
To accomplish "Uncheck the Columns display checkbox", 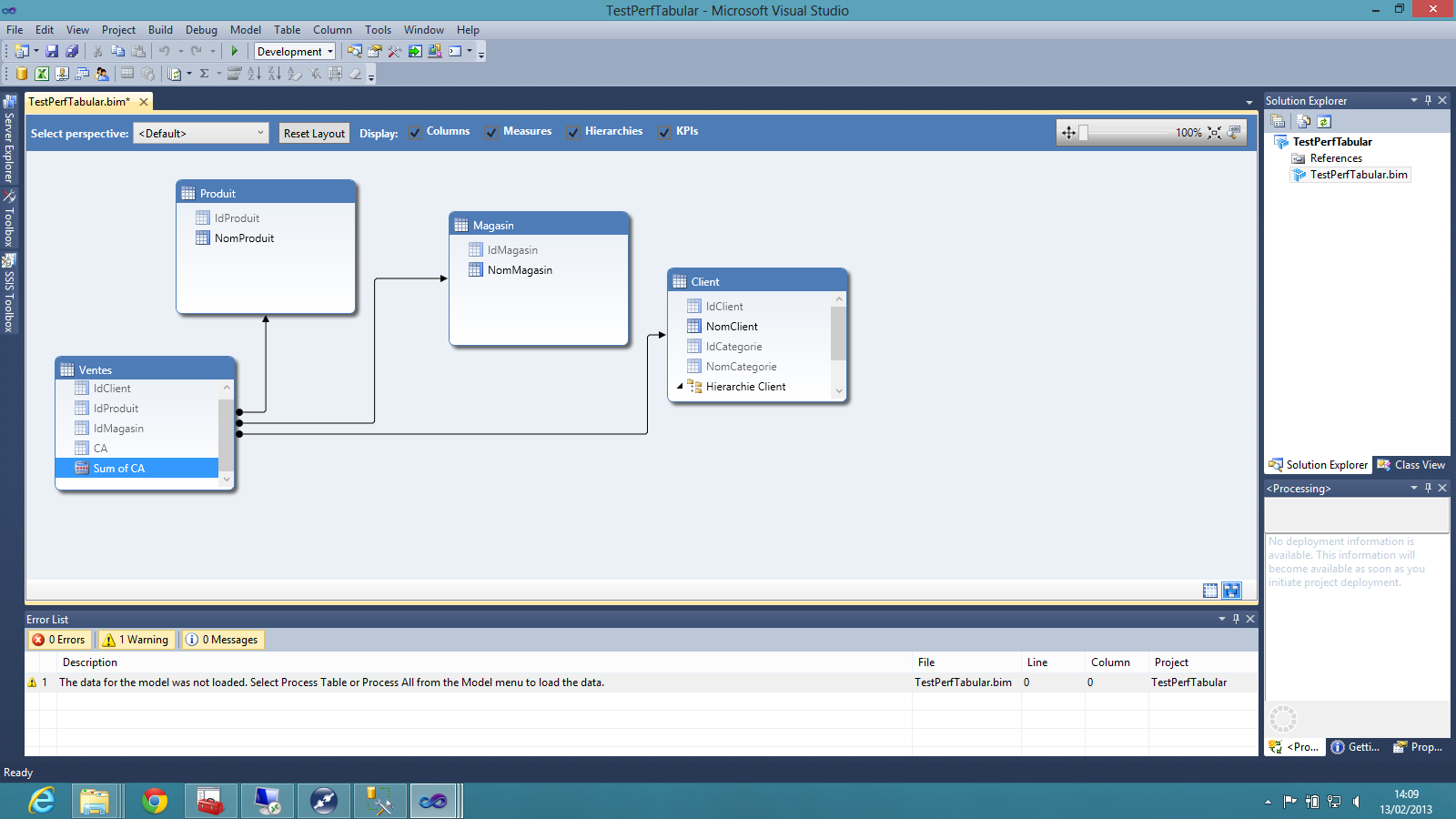I will [x=415, y=133].
